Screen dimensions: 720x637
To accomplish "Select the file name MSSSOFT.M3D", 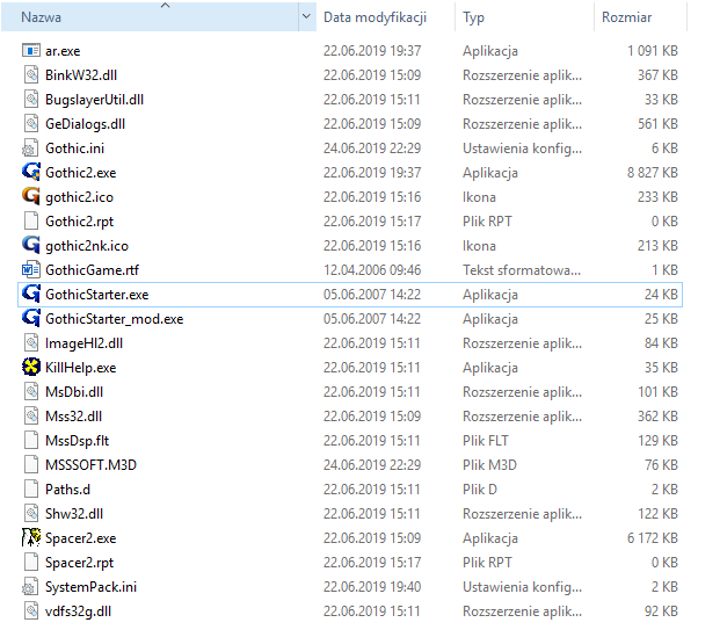I will tap(91, 465).
